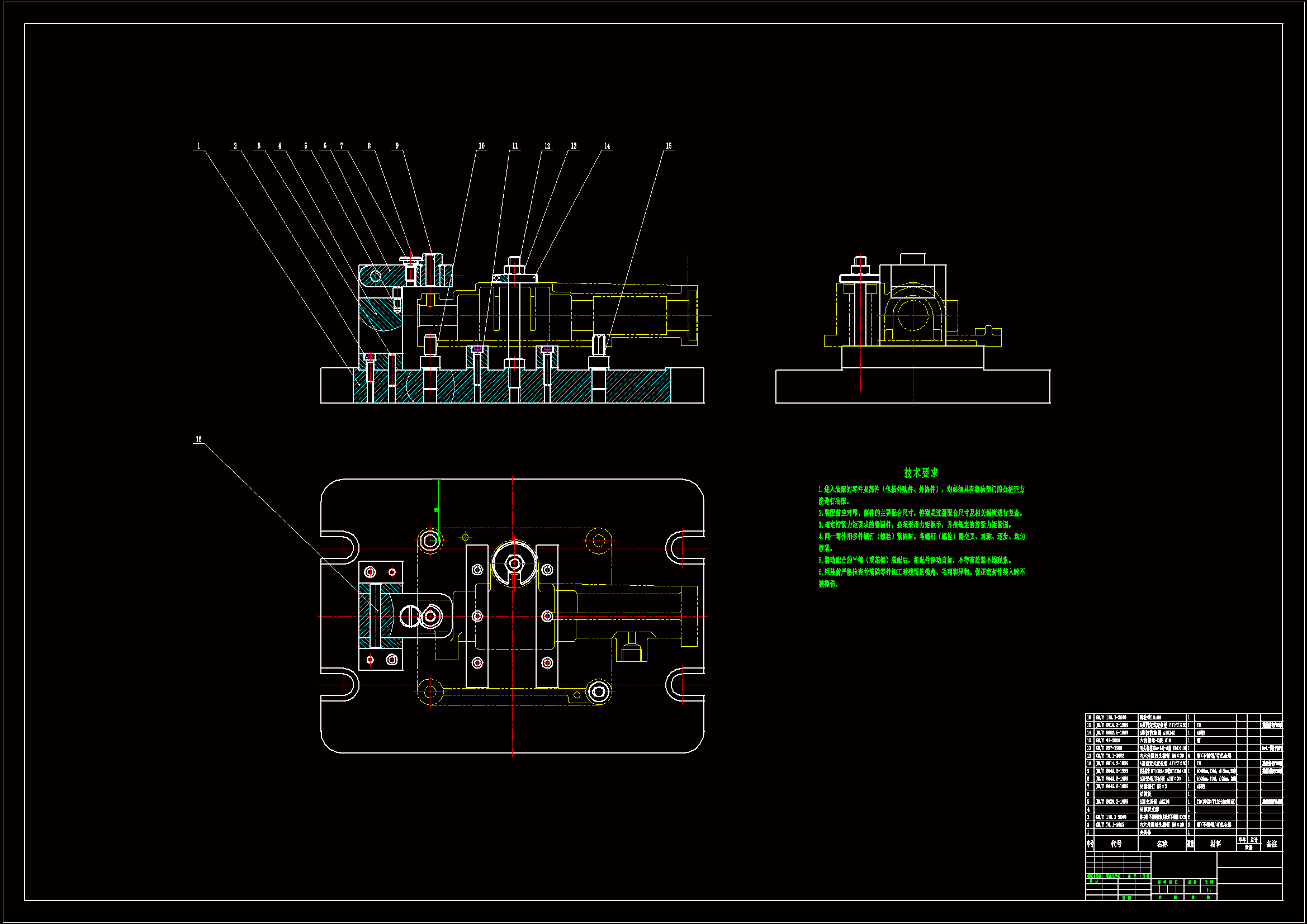Select the 名称 column header cell
The height and width of the screenshot is (924, 1307).
click(x=1162, y=844)
